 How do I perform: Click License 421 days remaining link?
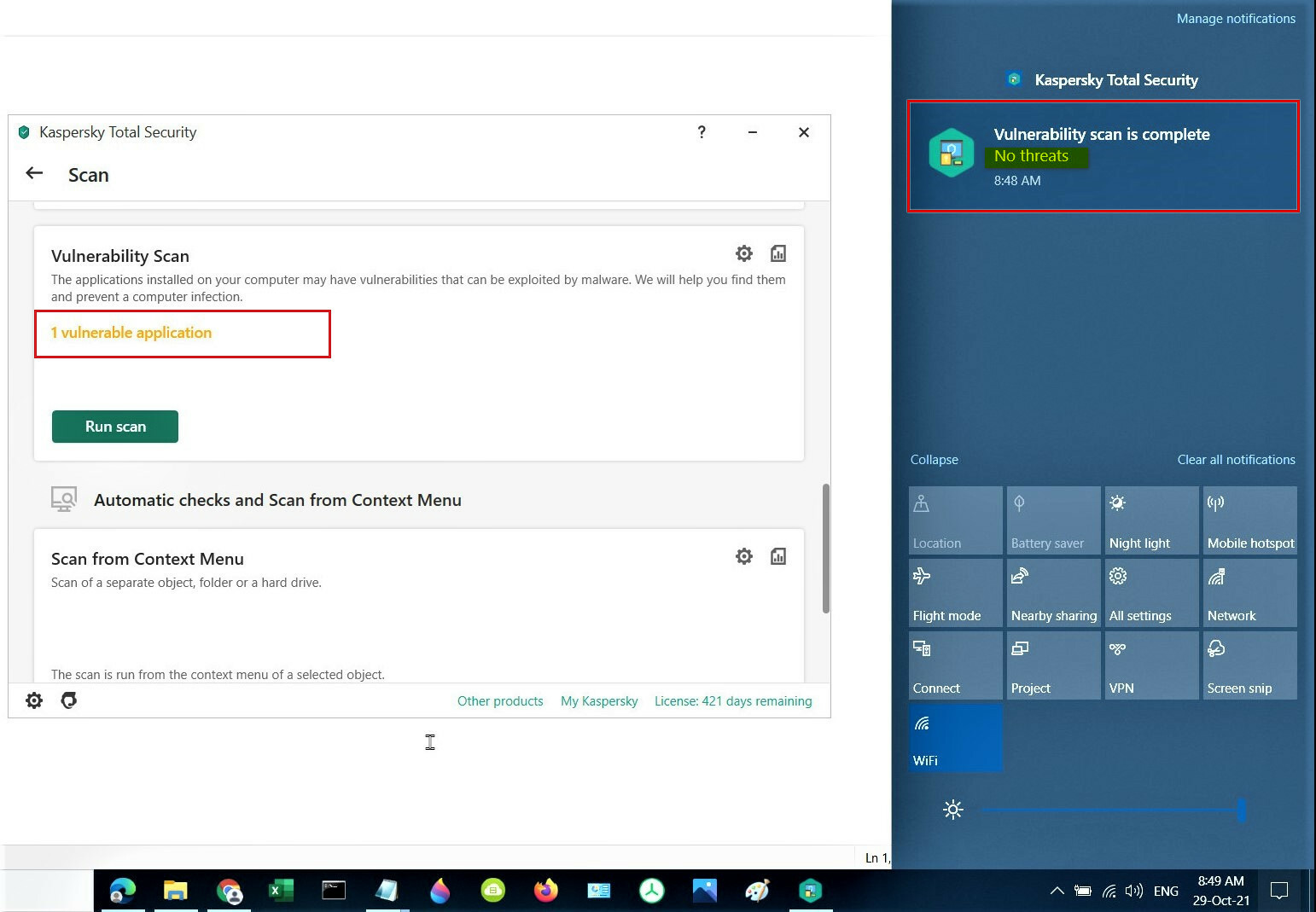[733, 701]
